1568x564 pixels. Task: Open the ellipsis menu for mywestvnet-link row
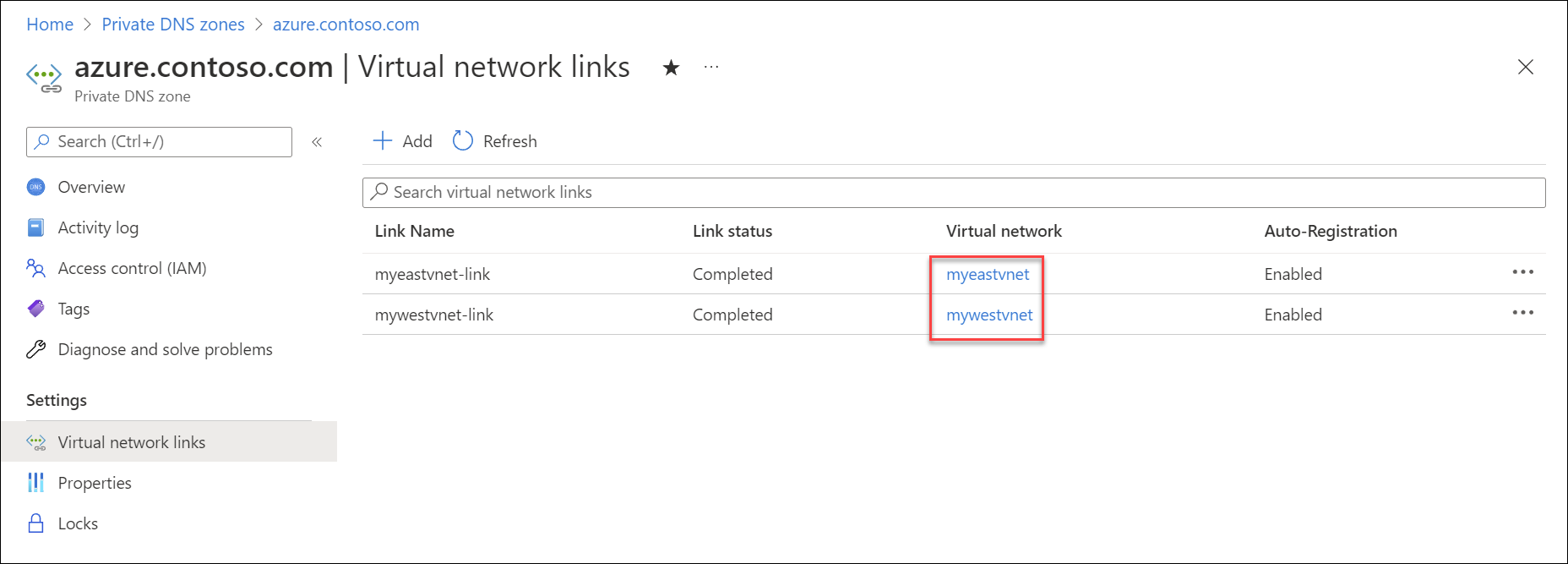(x=1522, y=314)
